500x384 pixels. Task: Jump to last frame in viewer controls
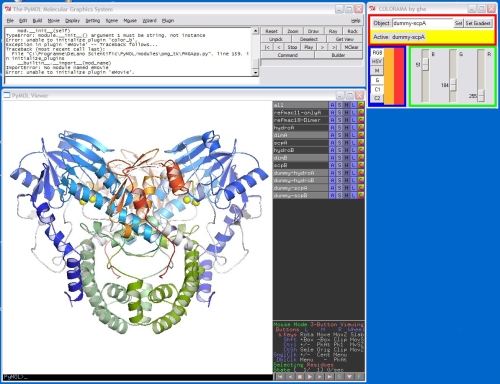point(329,377)
